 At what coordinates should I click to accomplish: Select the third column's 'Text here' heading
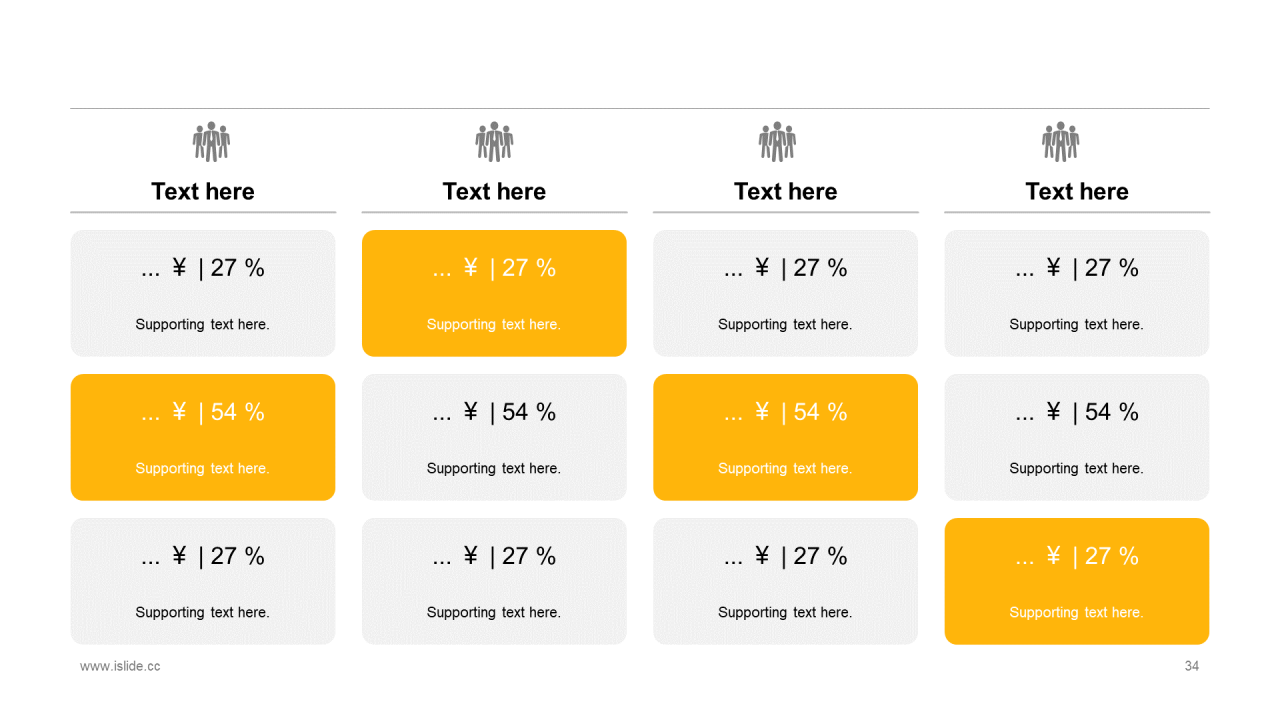click(x=785, y=191)
